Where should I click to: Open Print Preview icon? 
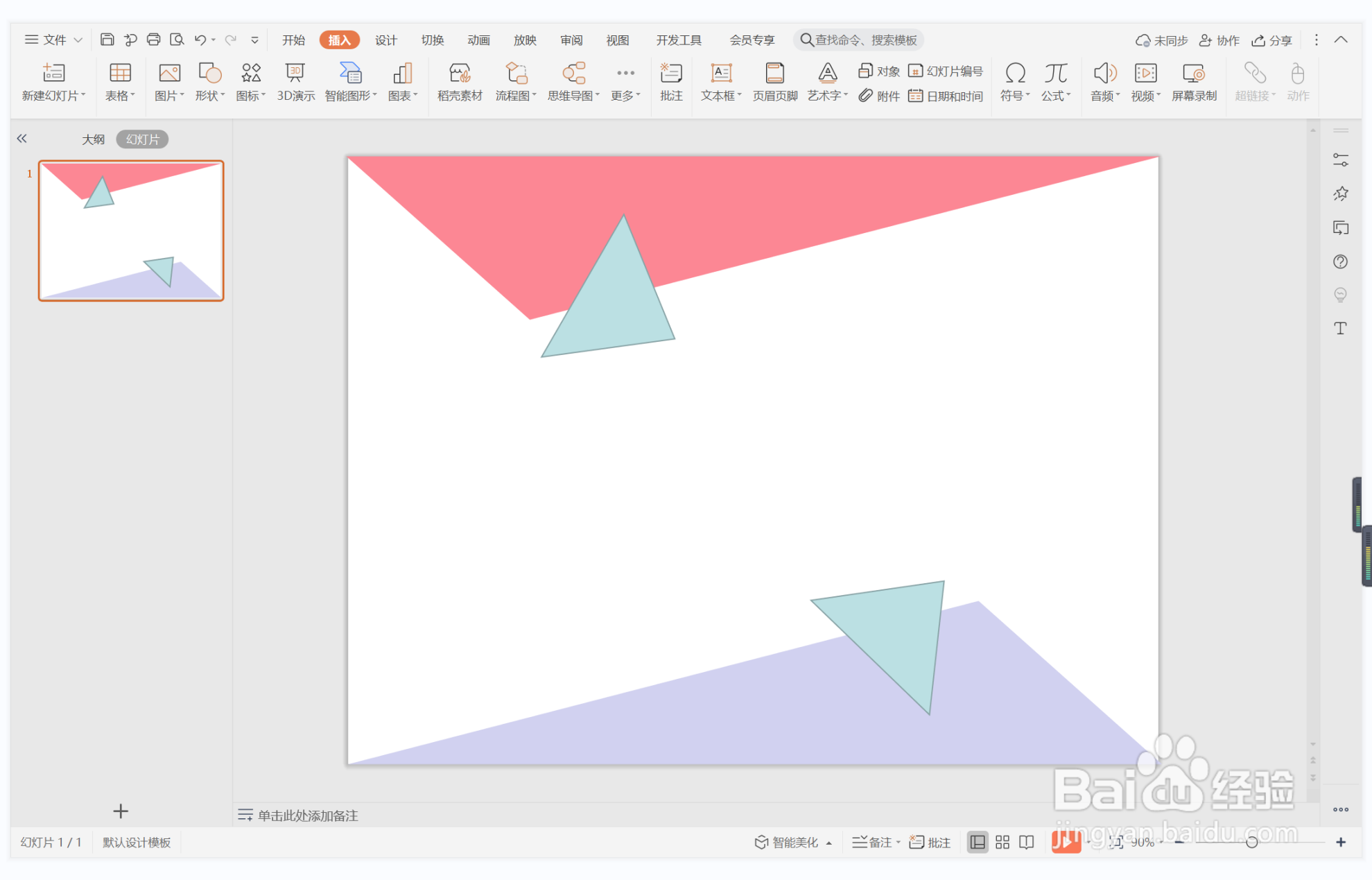pyautogui.click(x=177, y=40)
